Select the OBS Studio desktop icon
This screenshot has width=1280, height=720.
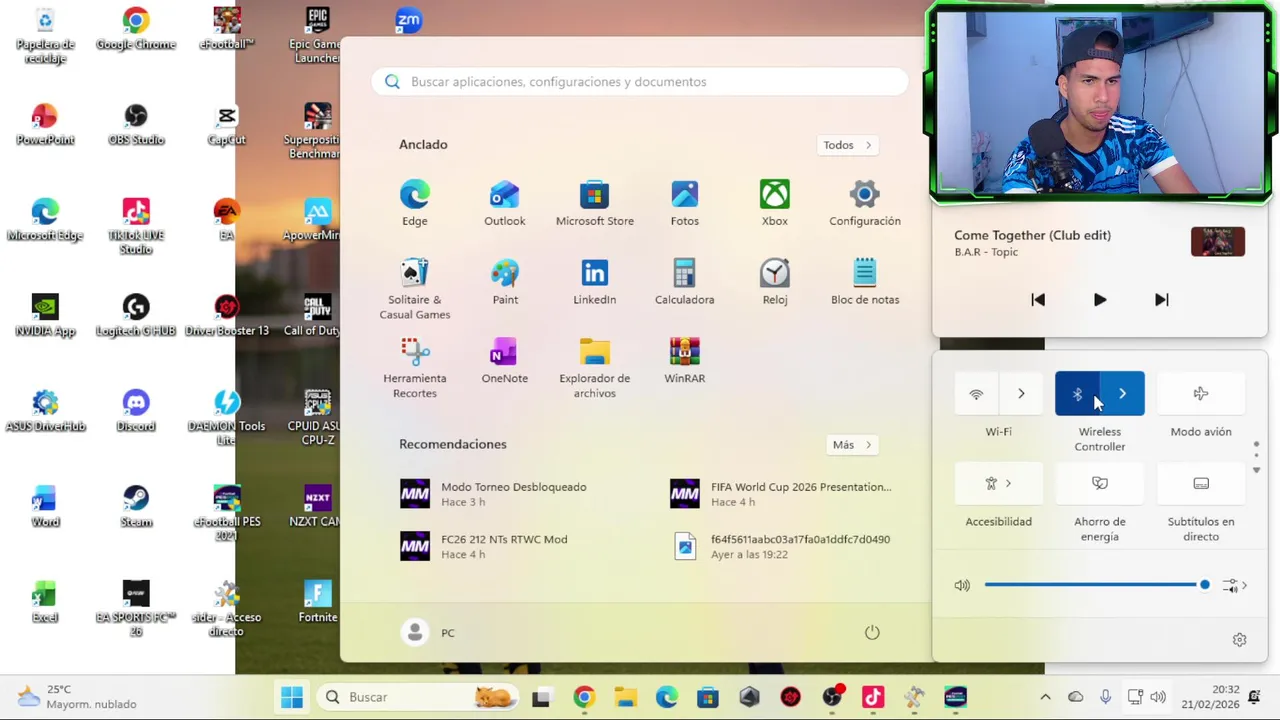click(x=136, y=125)
